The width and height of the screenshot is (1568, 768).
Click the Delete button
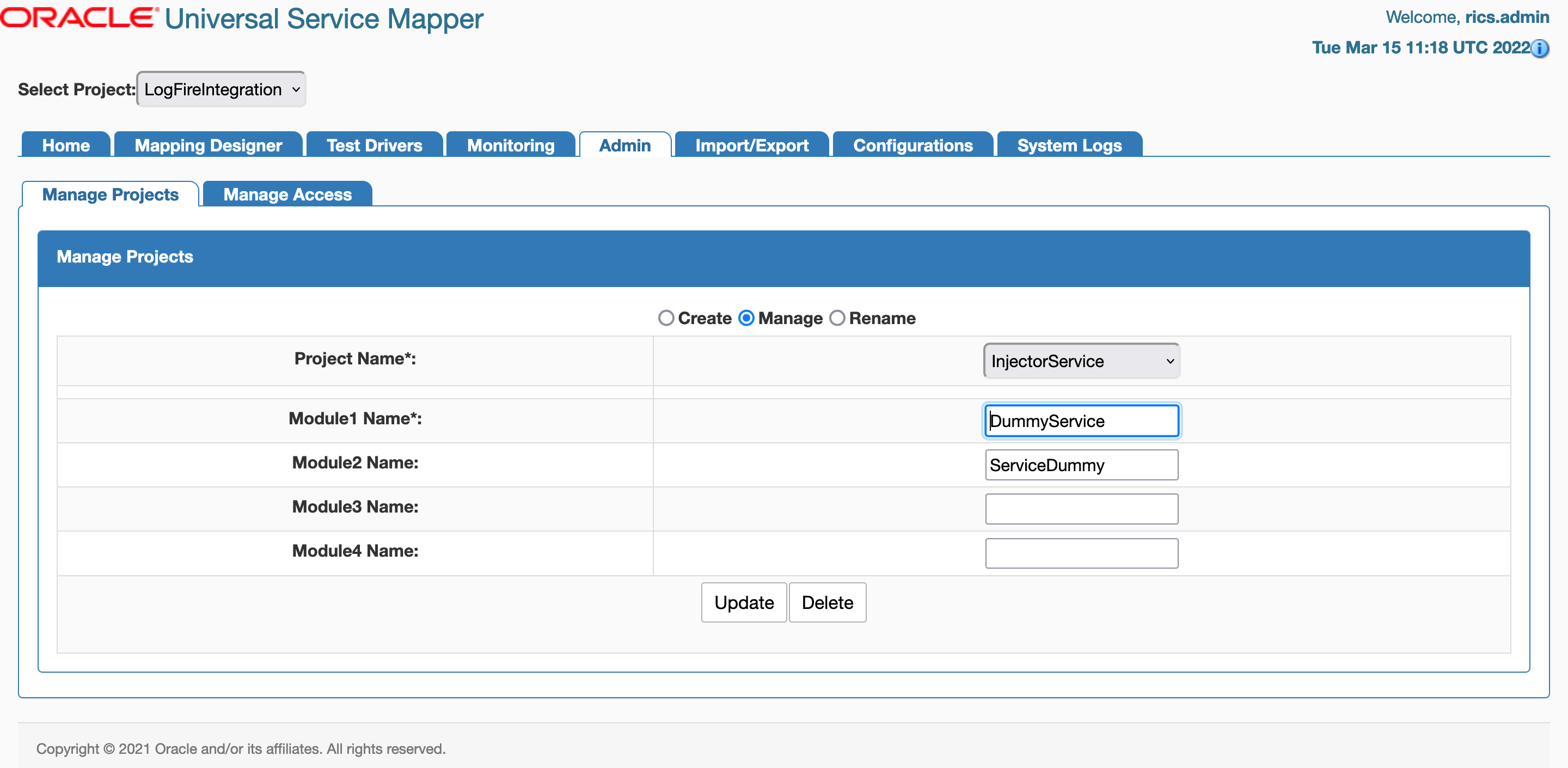826,602
